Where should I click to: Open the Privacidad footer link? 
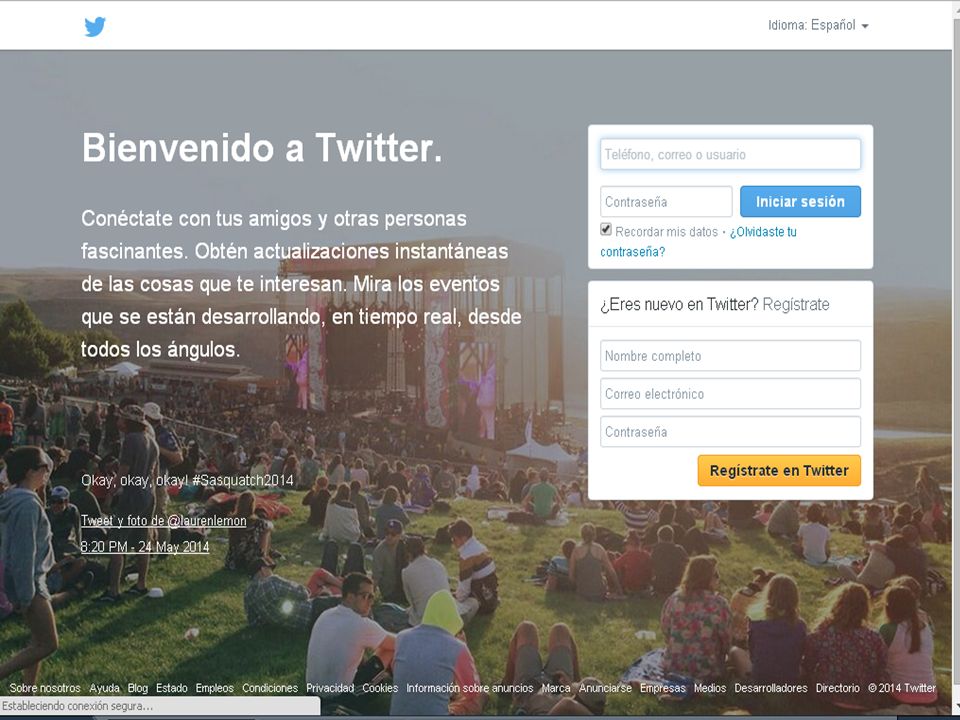[x=330, y=688]
